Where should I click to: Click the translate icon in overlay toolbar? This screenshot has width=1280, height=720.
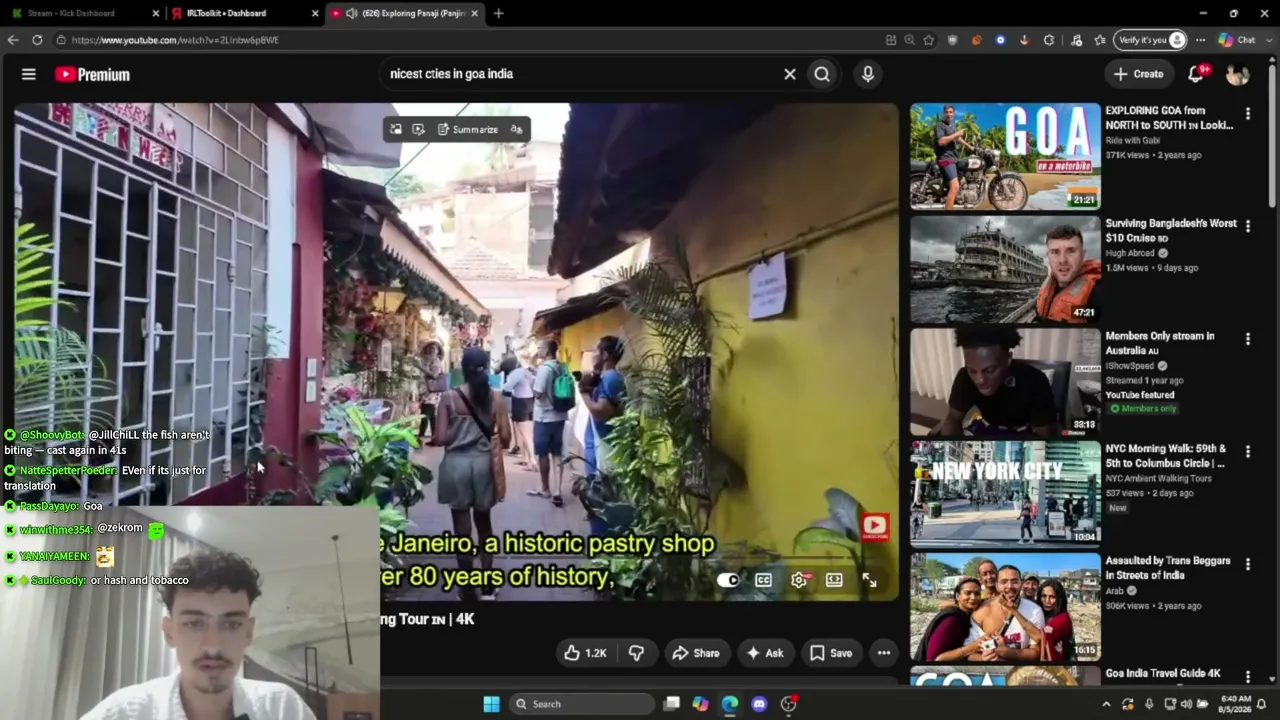click(516, 129)
